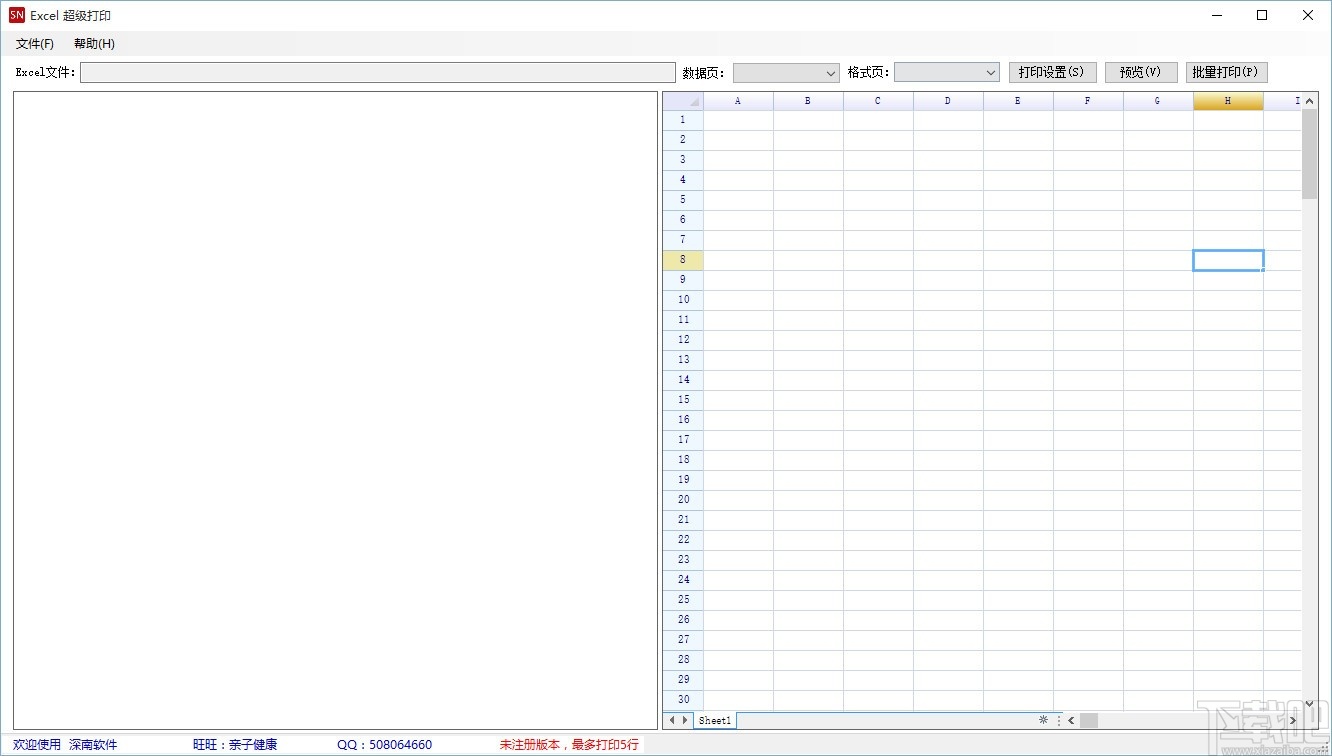Click the next sheet navigation arrow
The height and width of the screenshot is (756, 1332).
685,720
